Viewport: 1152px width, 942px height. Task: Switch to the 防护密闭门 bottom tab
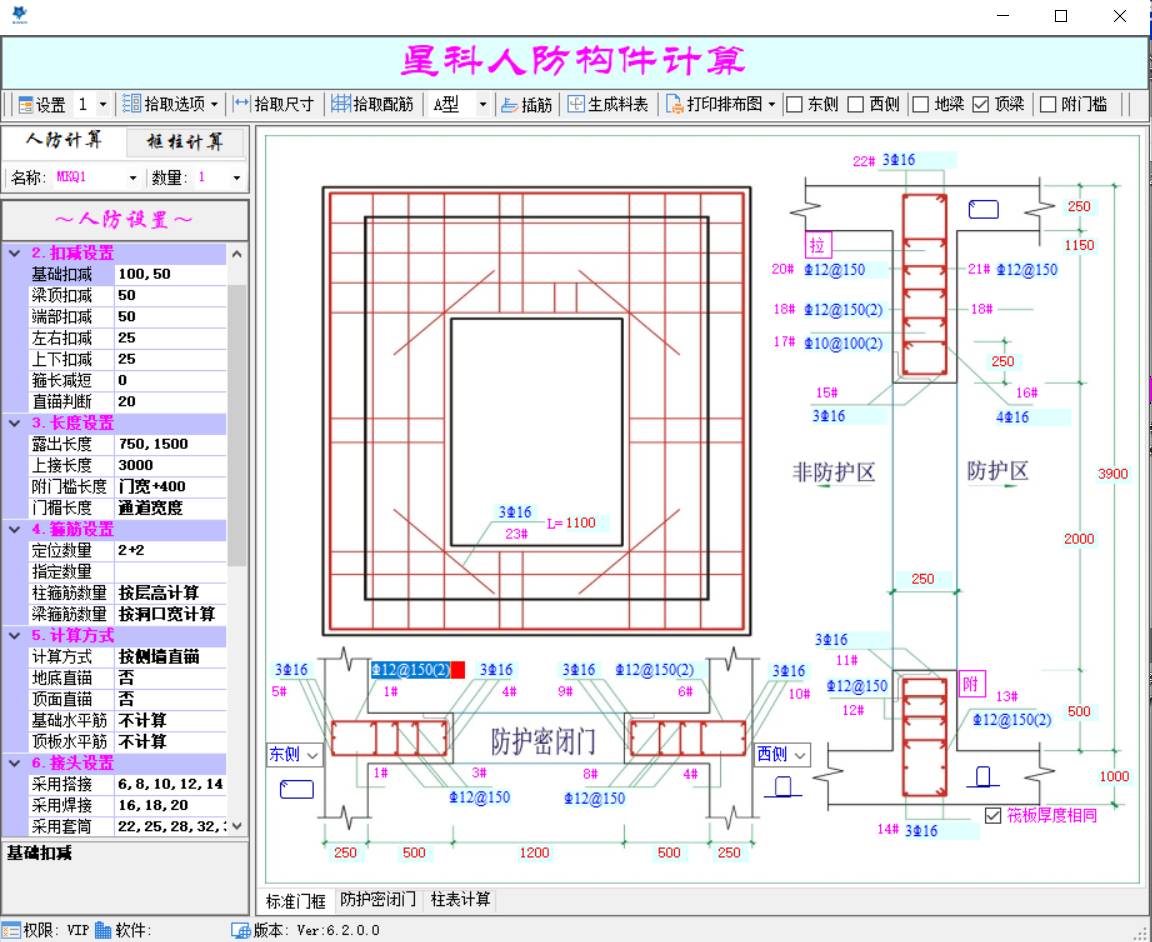(378, 899)
